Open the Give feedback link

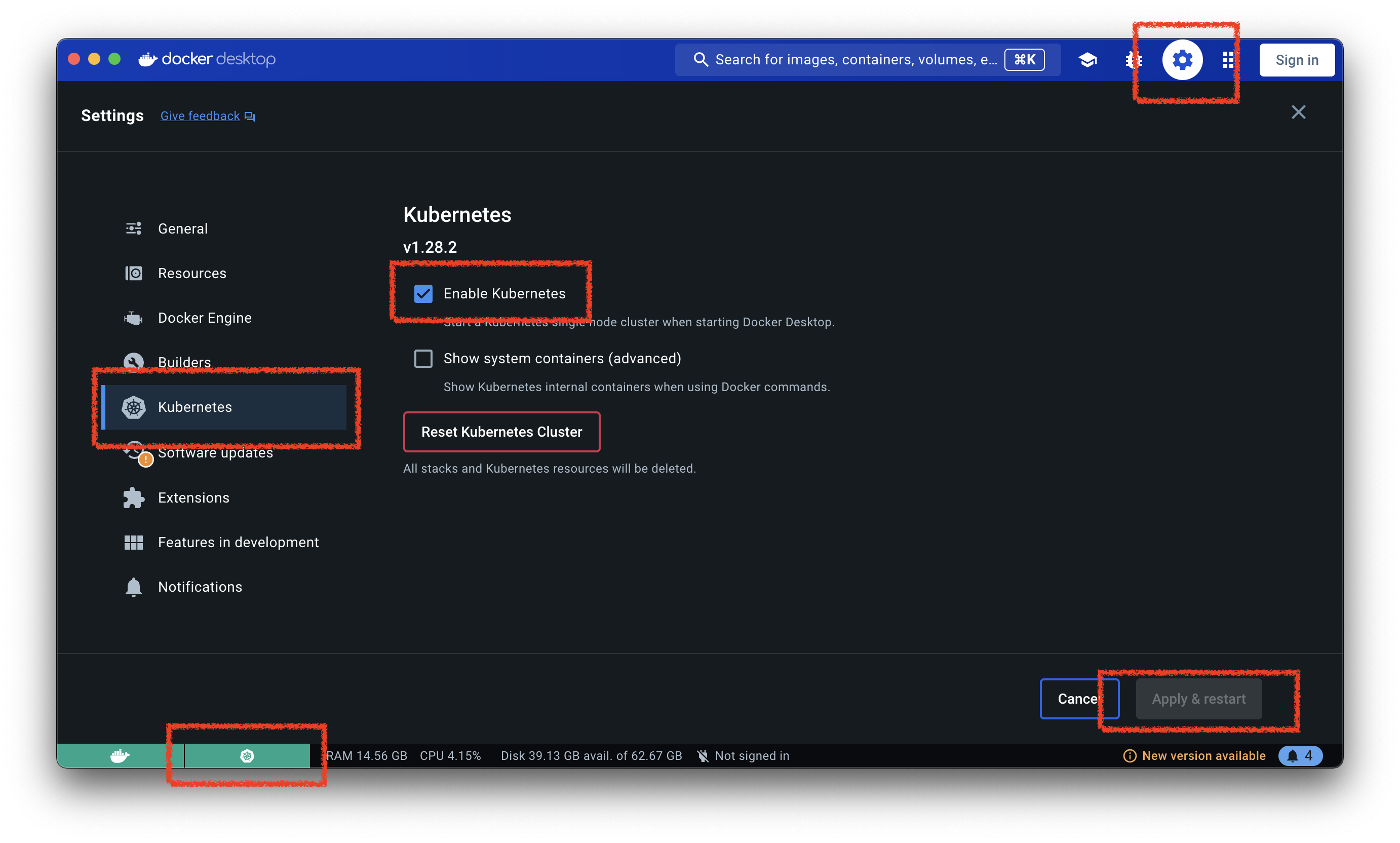click(200, 116)
